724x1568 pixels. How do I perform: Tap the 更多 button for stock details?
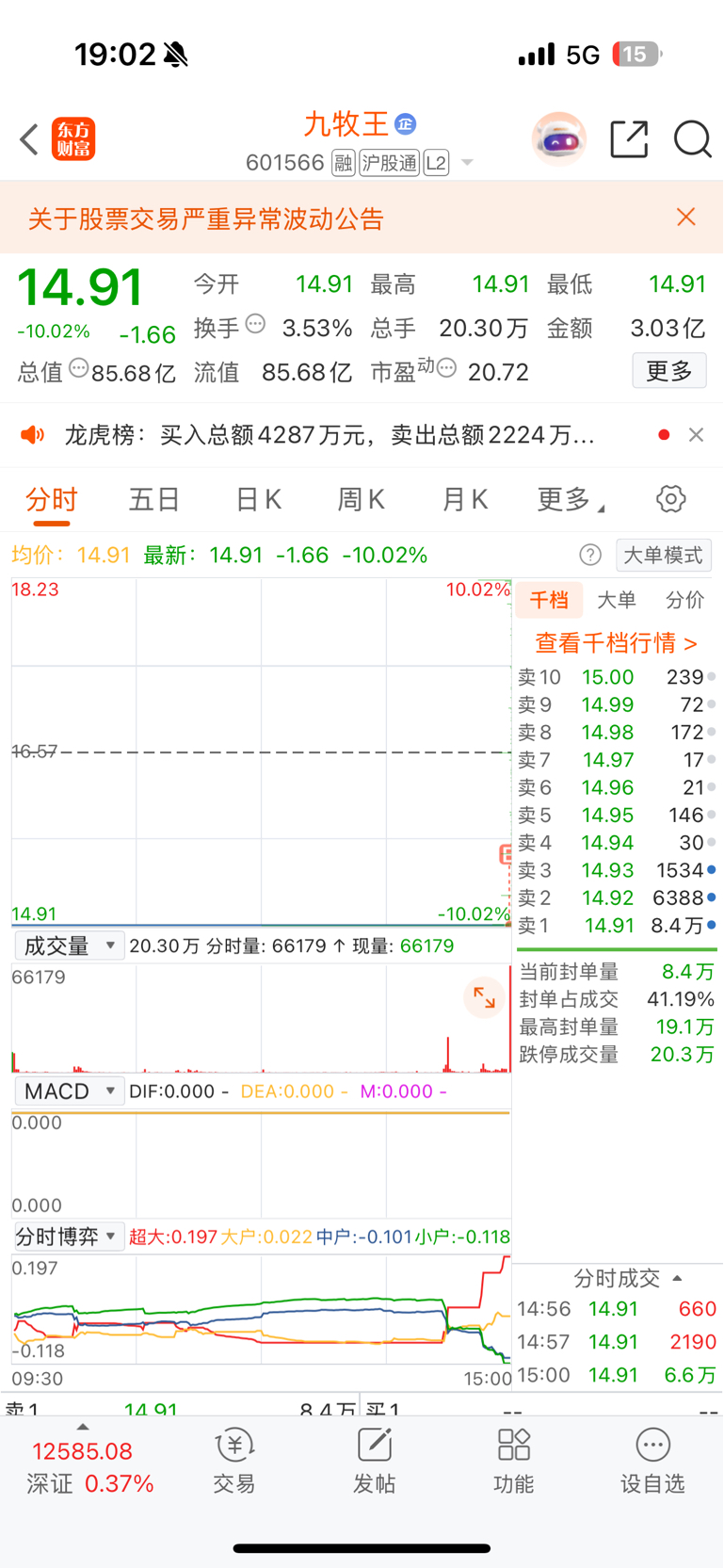point(669,371)
